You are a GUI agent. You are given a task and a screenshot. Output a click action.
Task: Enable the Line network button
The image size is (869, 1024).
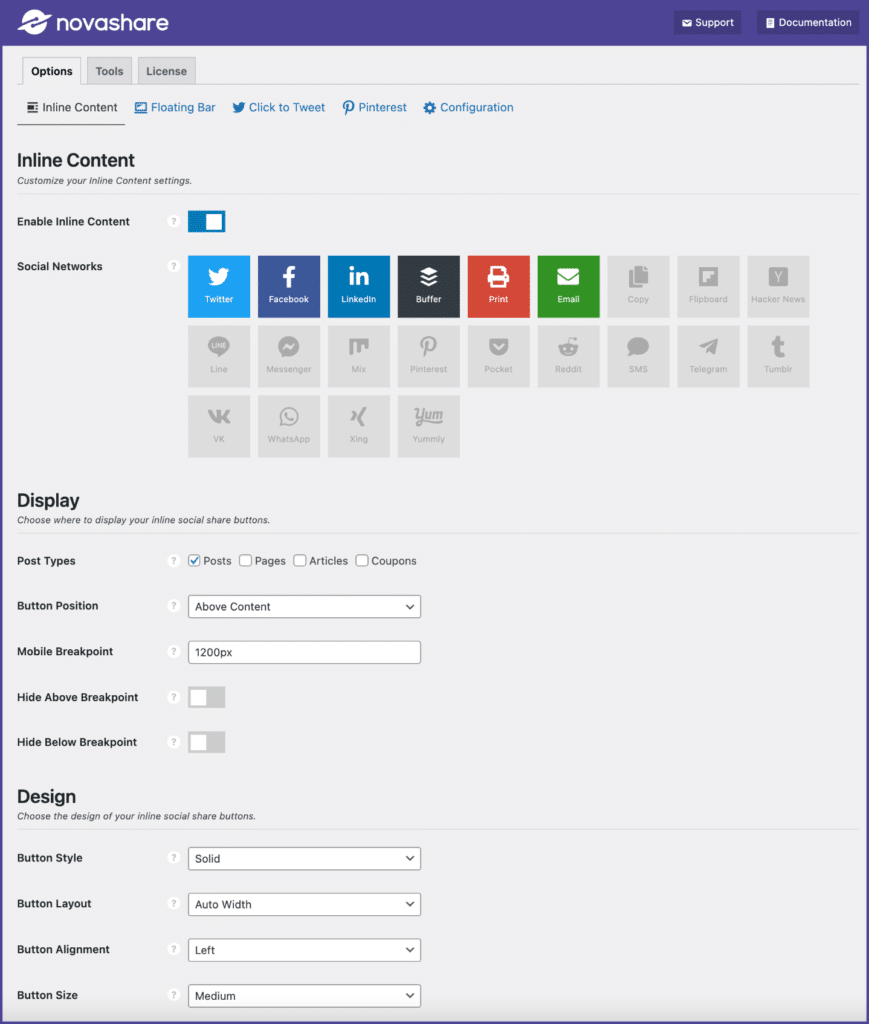(219, 357)
